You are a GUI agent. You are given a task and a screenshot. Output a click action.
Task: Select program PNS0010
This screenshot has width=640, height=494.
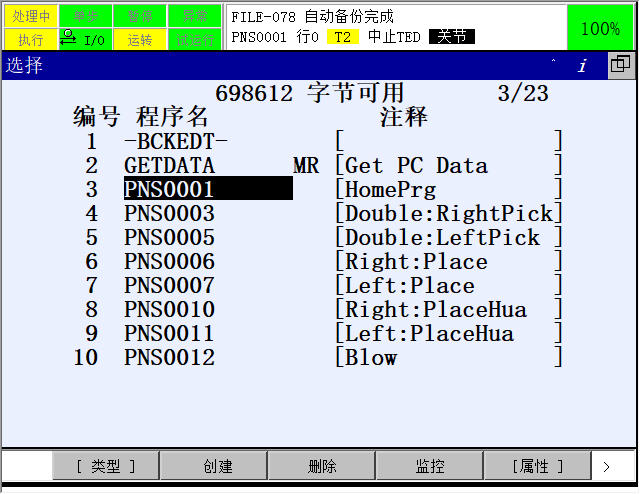169,309
